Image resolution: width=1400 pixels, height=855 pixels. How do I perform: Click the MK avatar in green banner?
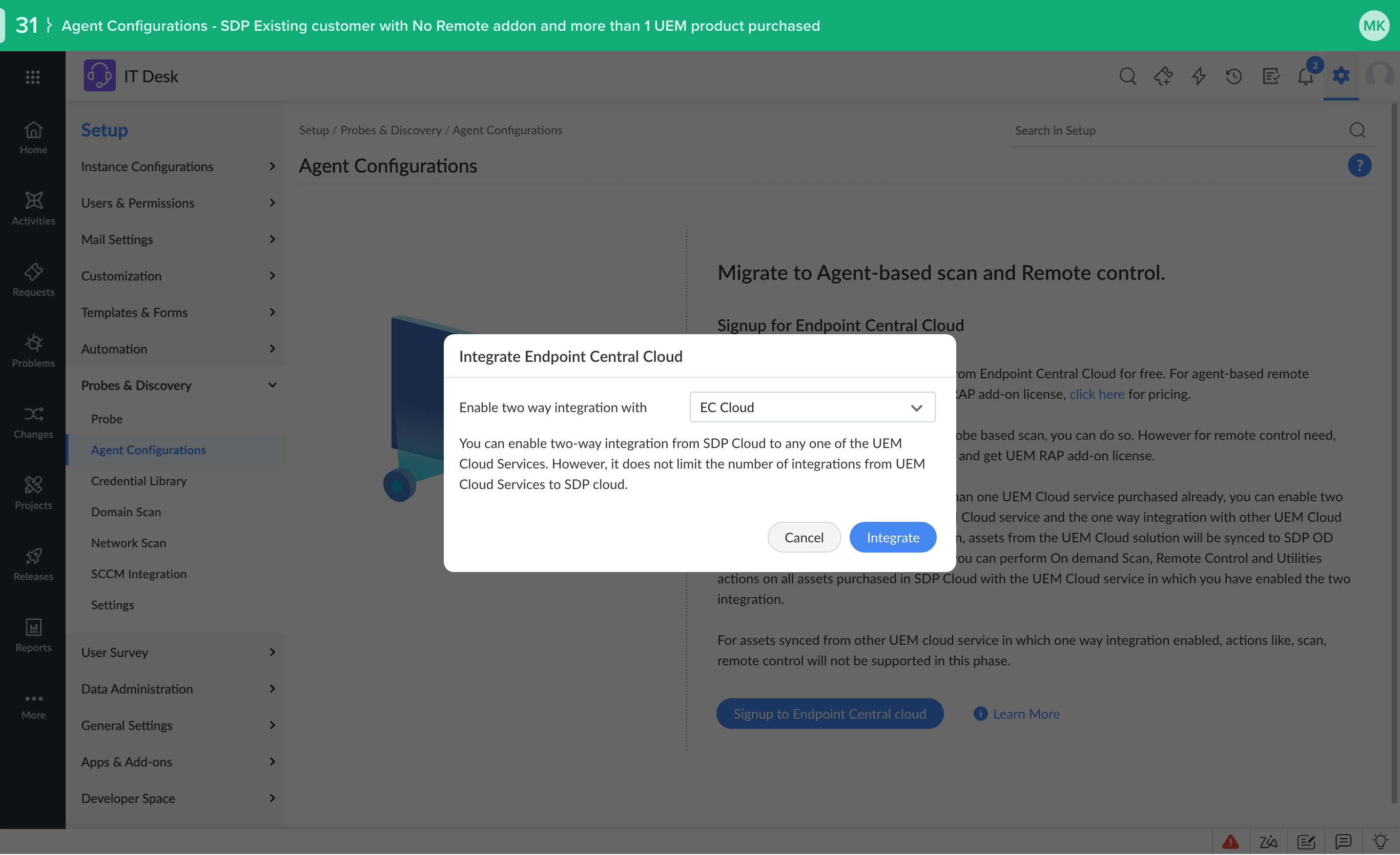tap(1374, 26)
